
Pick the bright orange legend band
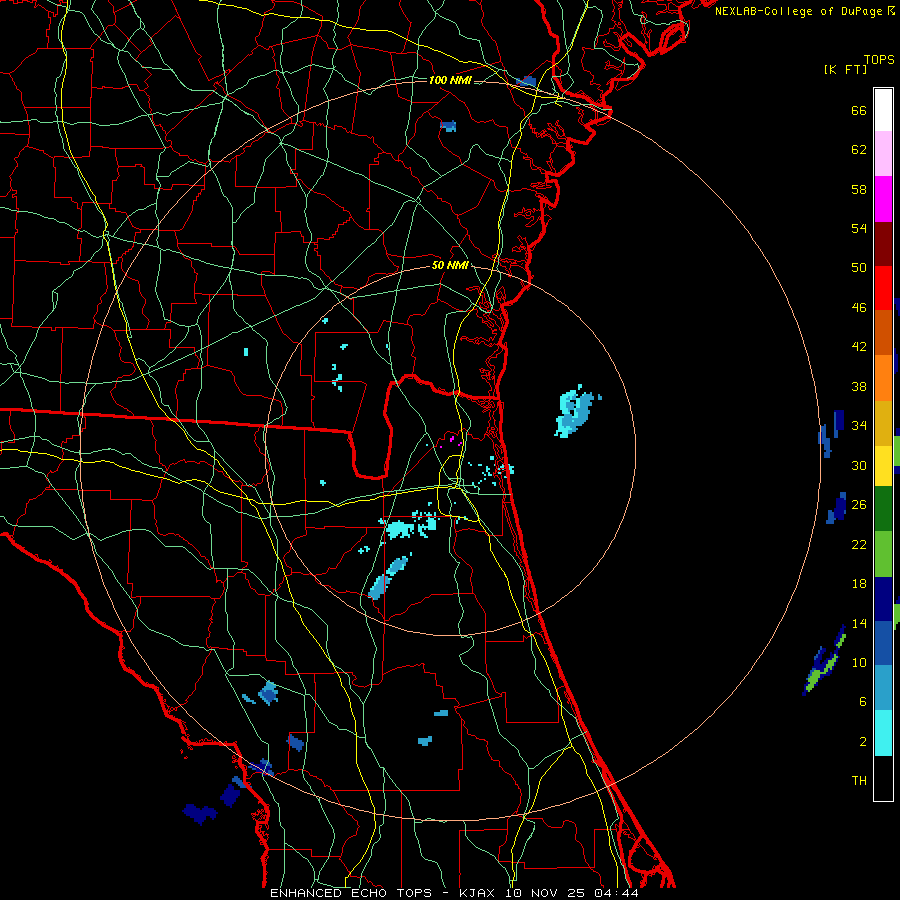[x=883, y=377]
